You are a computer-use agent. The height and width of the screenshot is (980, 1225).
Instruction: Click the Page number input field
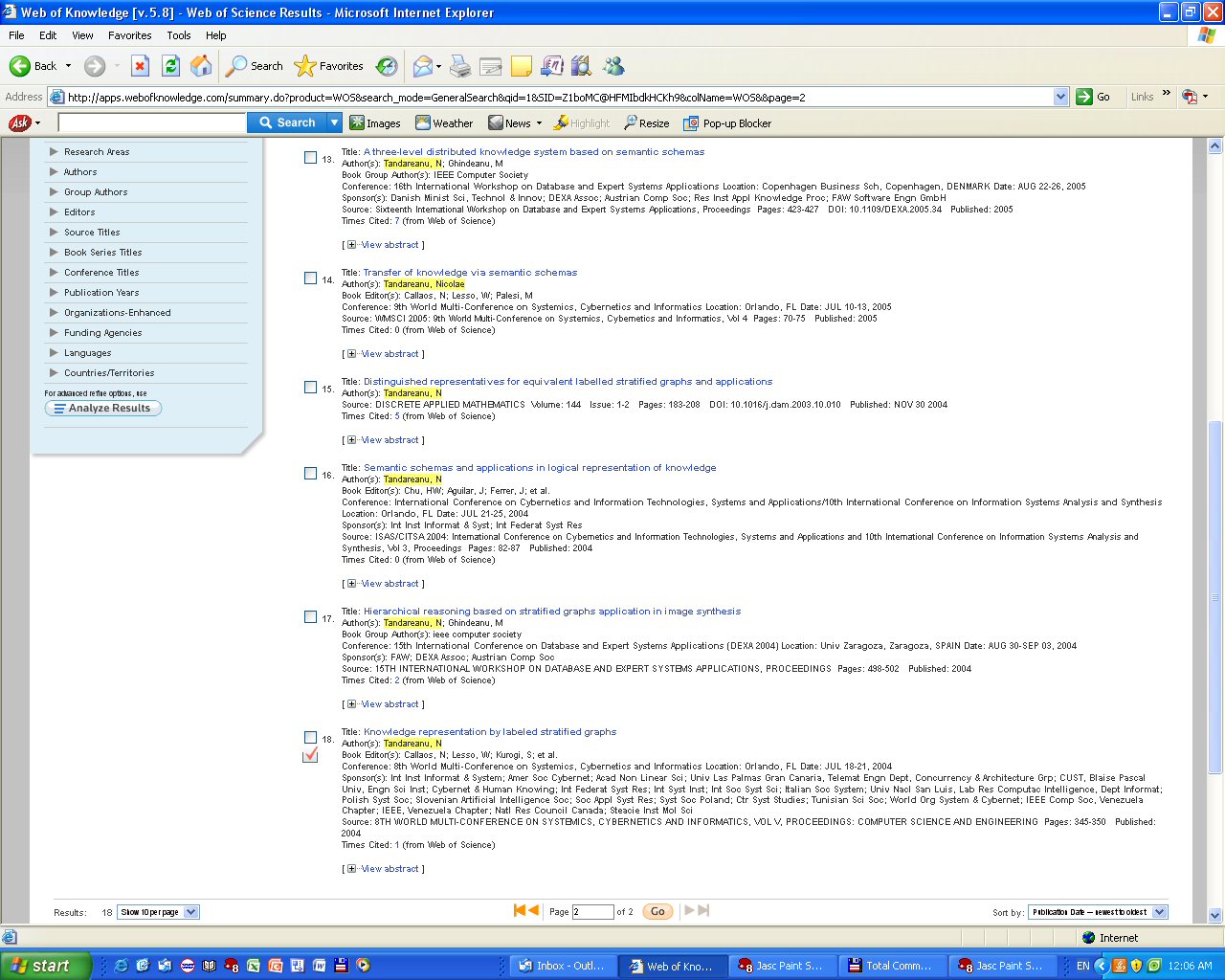click(x=592, y=912)
